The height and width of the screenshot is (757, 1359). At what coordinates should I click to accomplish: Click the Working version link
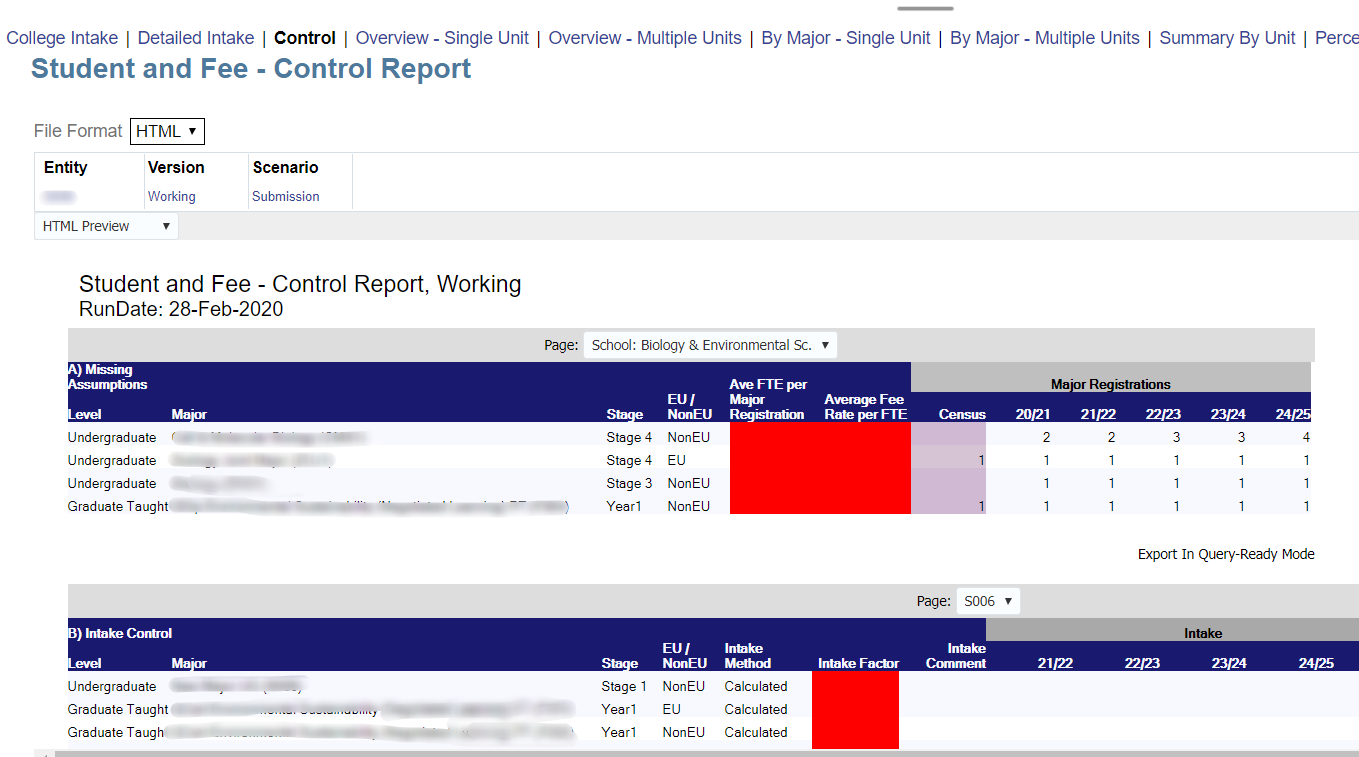pyautogui.click(x=172, y=197)
